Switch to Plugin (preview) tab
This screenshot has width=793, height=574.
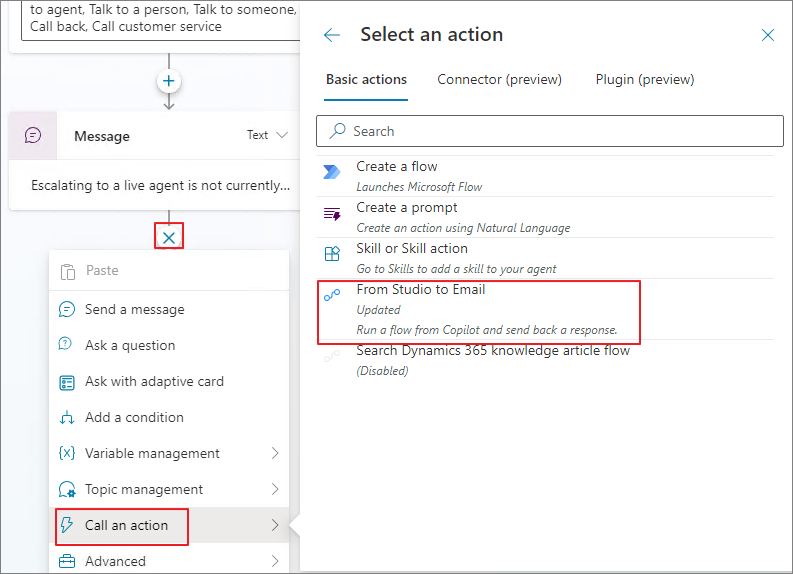point(645,80)
